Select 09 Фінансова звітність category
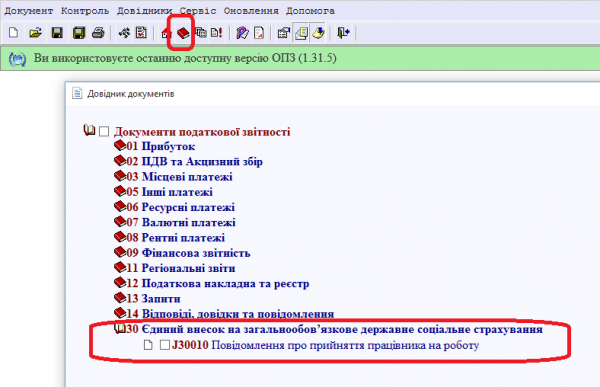 point(188,253)
